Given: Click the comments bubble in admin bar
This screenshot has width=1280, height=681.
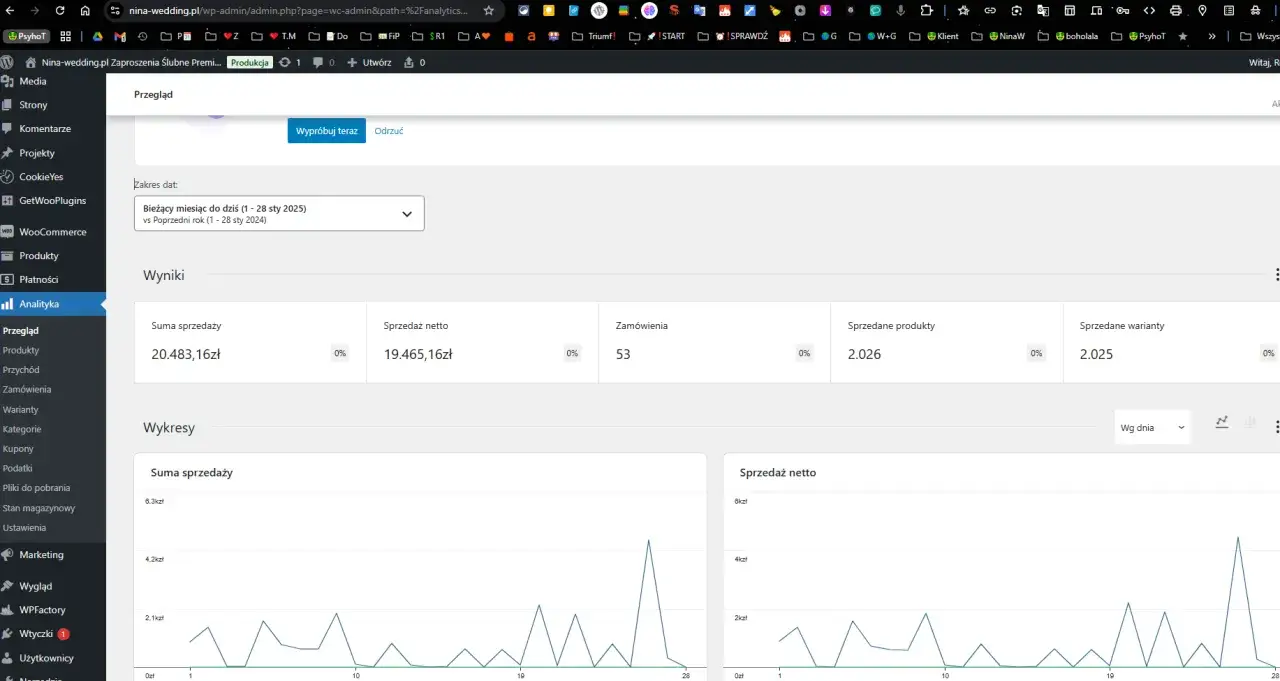Looking at the screenshot, I should (318, 62).
